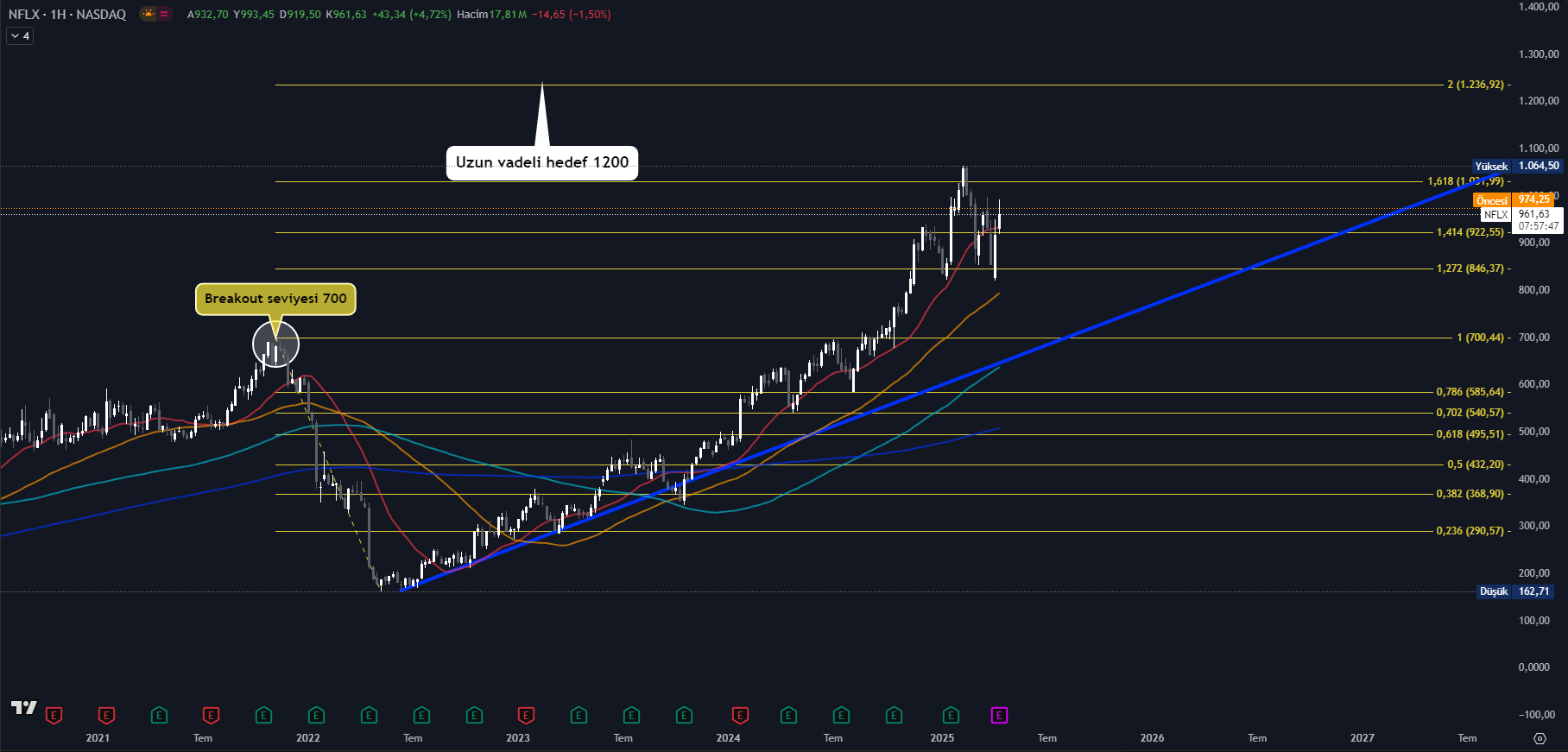Click the Hacim 17,81 M volume readout
The height and width of the screenshot is (752, 1568).
coord(491,15)
